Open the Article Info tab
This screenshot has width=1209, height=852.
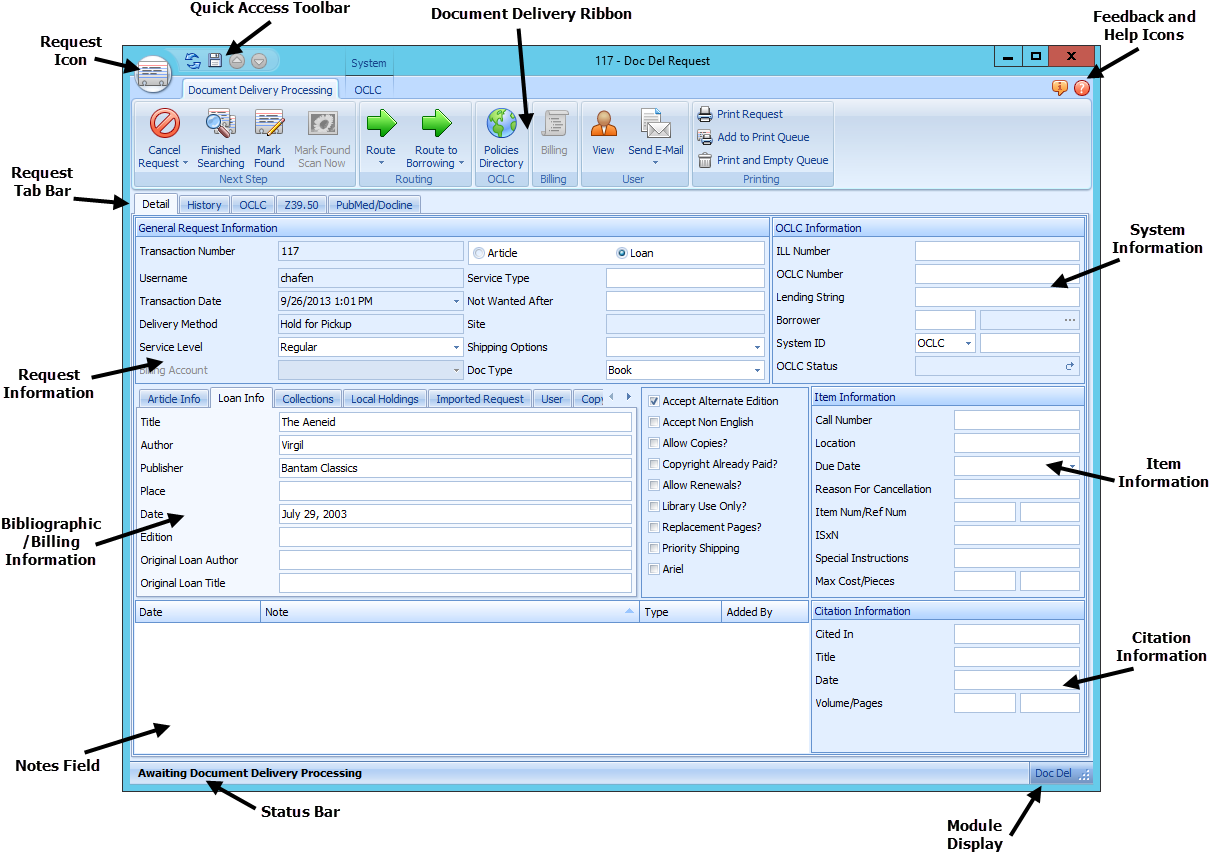(x=174, y=399)
